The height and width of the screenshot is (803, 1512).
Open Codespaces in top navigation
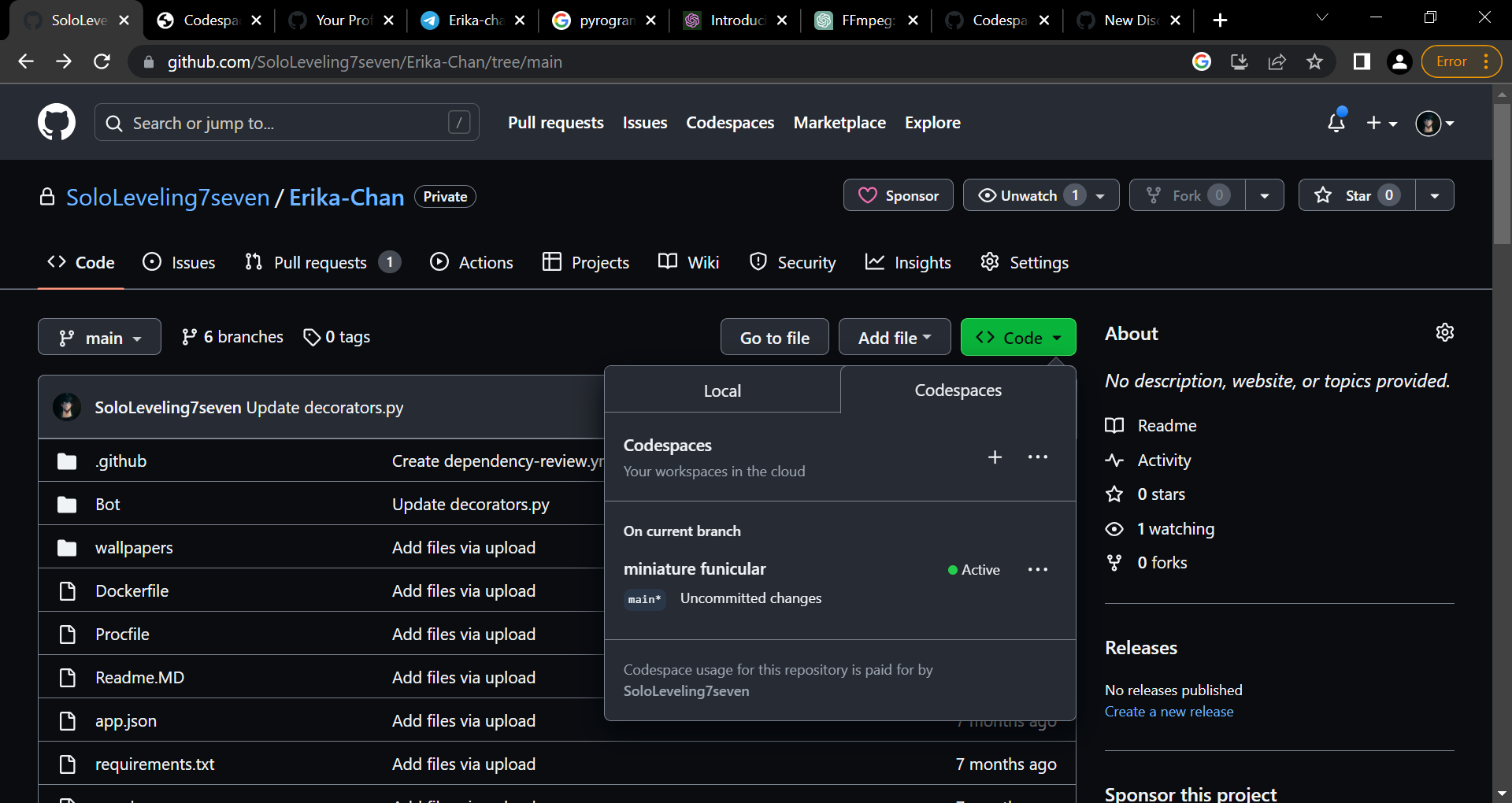(730, 123)
